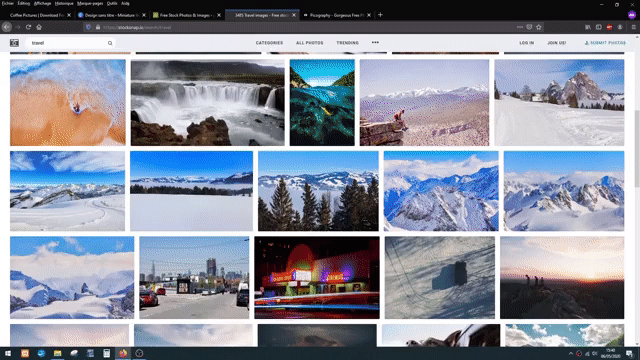Open the notification center icon

point(629,353)
